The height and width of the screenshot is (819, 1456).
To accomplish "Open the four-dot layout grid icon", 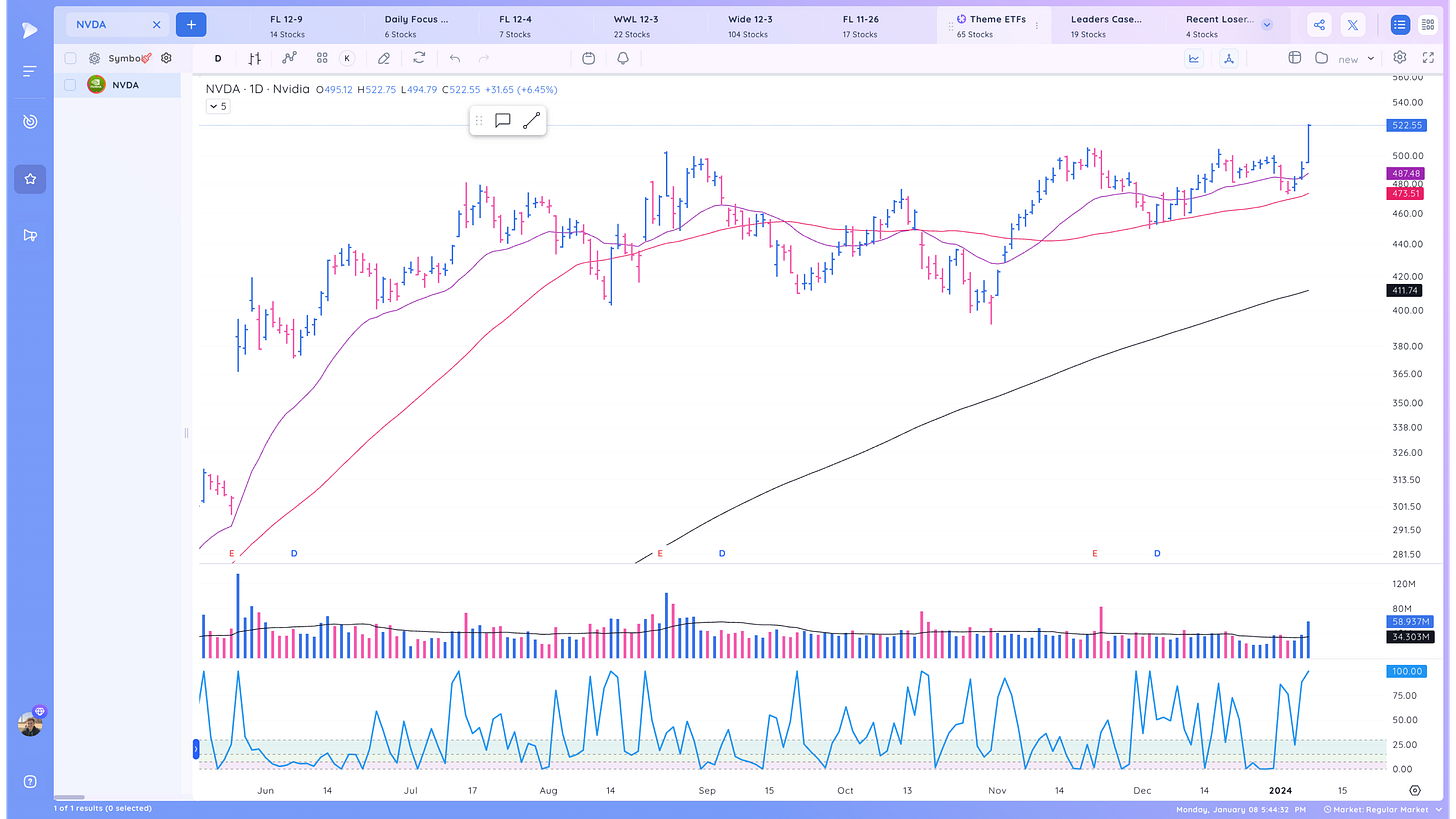I will point(322,59).
